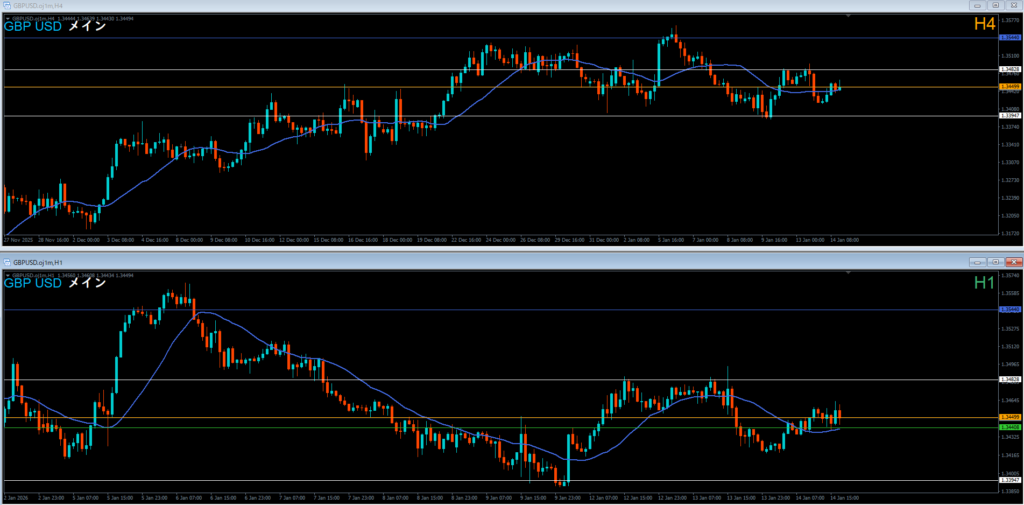Click the 1.34828 price label on H1 chart
The height and width of the screenshot is (505, 1024).
point(1009,380)
